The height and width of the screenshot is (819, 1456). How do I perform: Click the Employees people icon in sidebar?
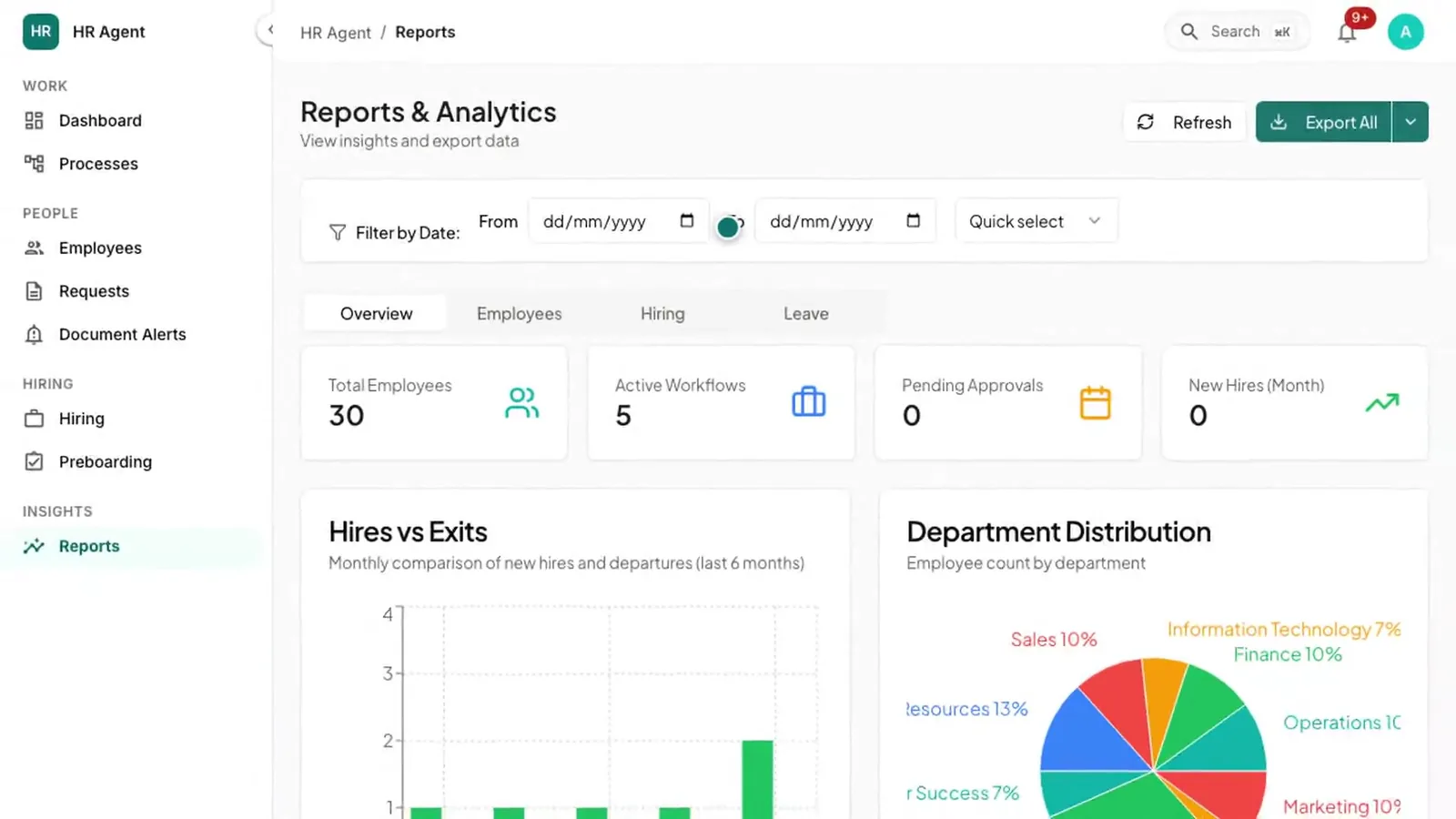[34, 248]
